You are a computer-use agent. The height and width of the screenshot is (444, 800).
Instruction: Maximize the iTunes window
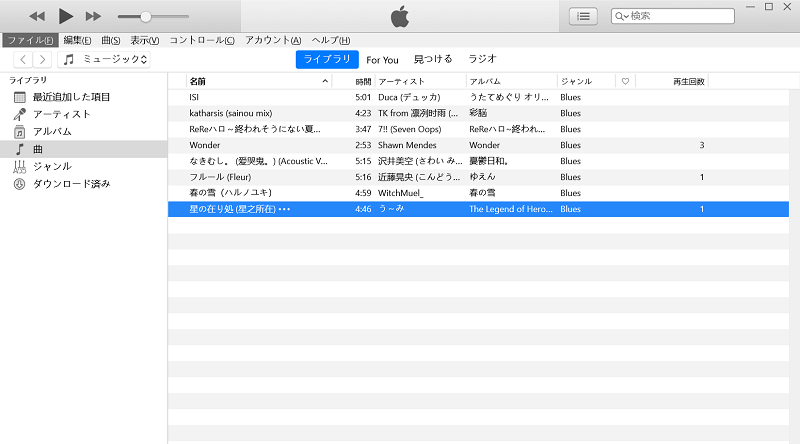pos(769,7)
